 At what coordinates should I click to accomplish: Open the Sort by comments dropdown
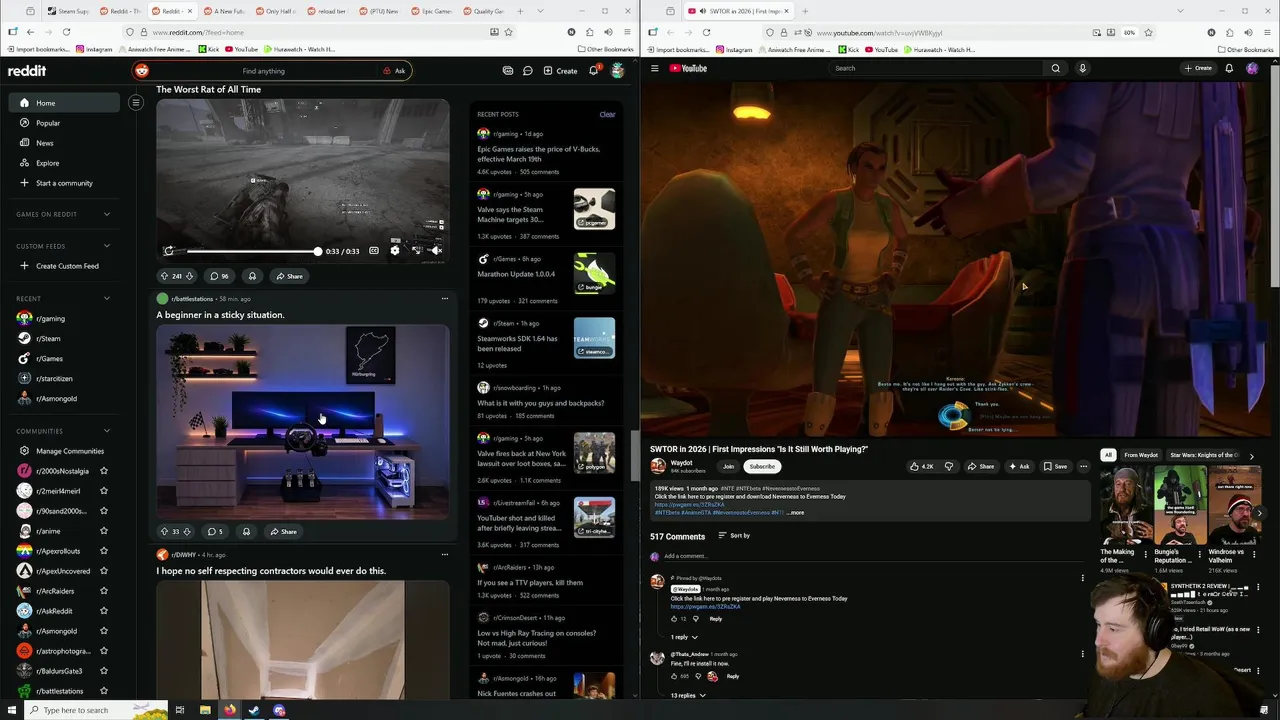click(734, 536)
